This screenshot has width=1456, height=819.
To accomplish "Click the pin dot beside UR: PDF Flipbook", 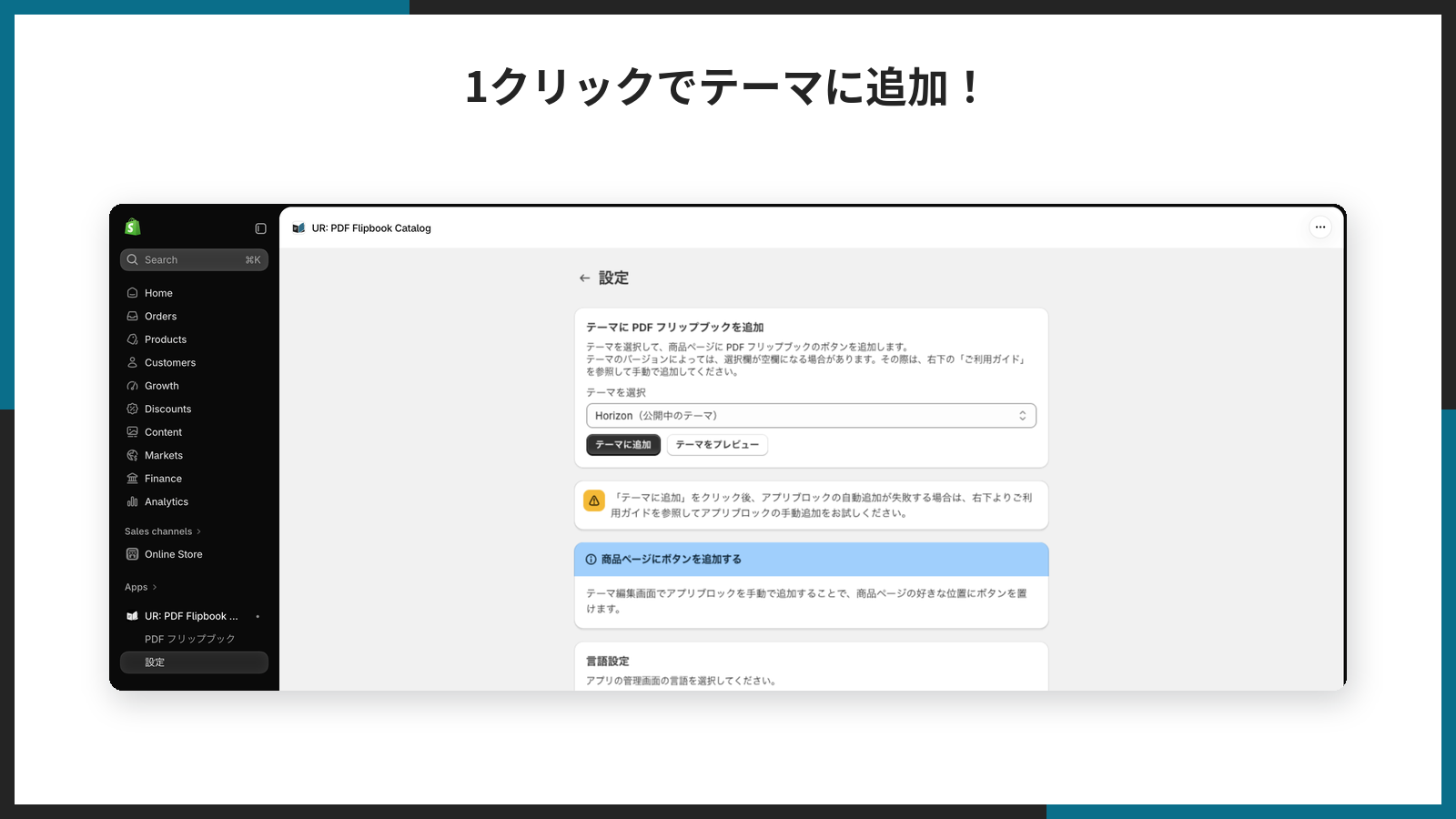I will click(x=258, y=616).
